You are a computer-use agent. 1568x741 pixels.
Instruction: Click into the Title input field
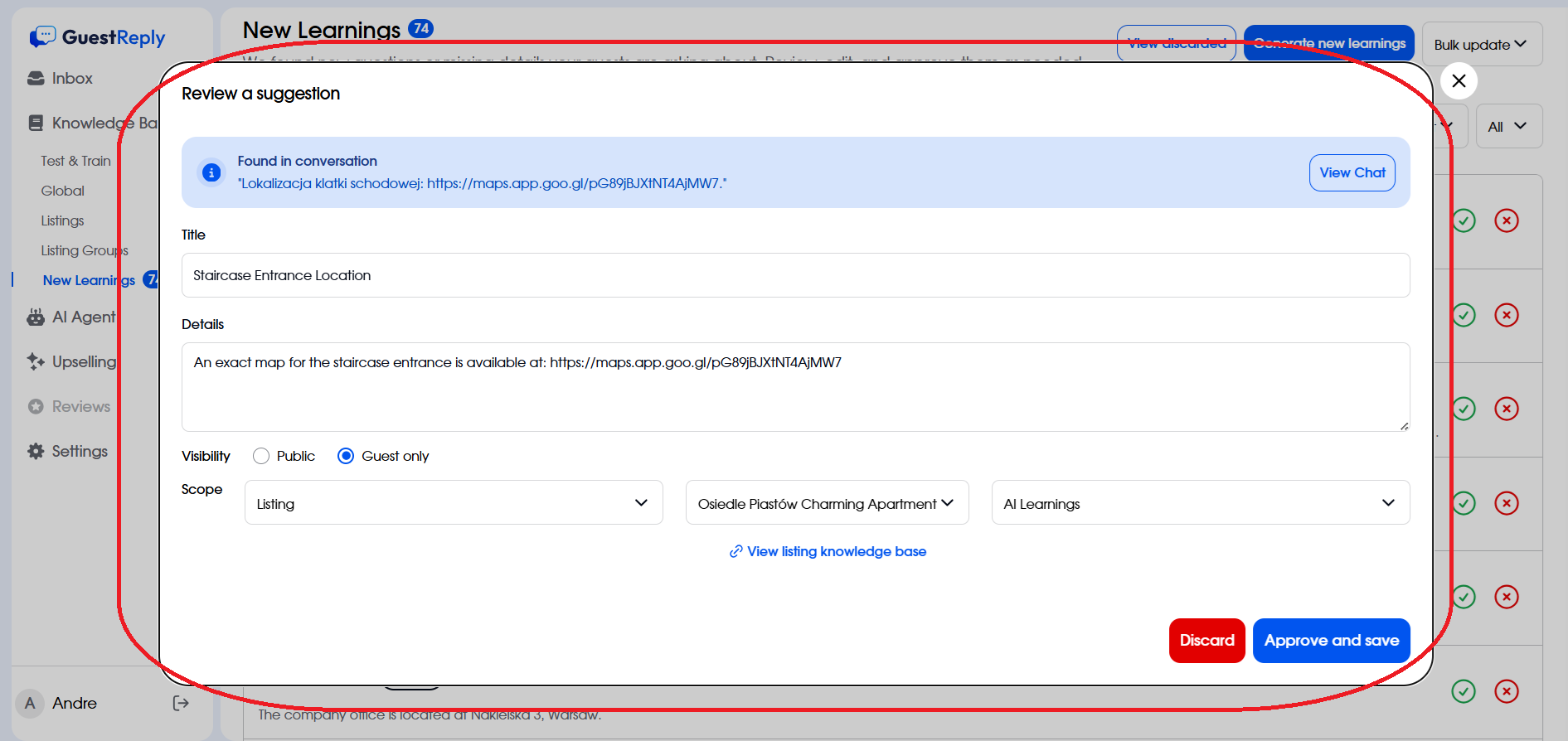(794, 276)
